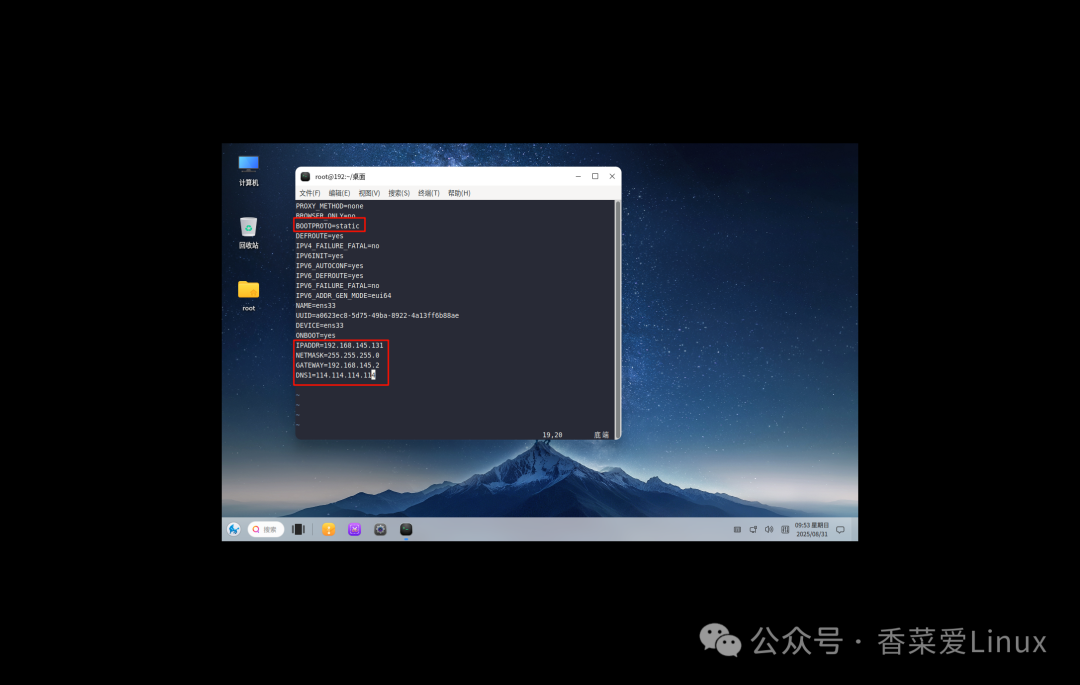The width and height of the screenshot is (1080, 685).
Task: Click the line IPV4_FAILURE_FATAL=no
Action: (x=338, y=246)
